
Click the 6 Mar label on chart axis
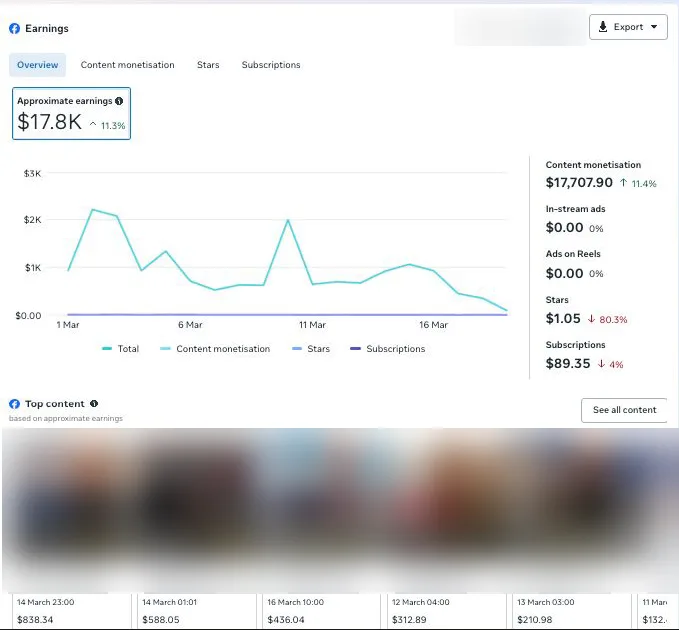click(x=190, y=325)
